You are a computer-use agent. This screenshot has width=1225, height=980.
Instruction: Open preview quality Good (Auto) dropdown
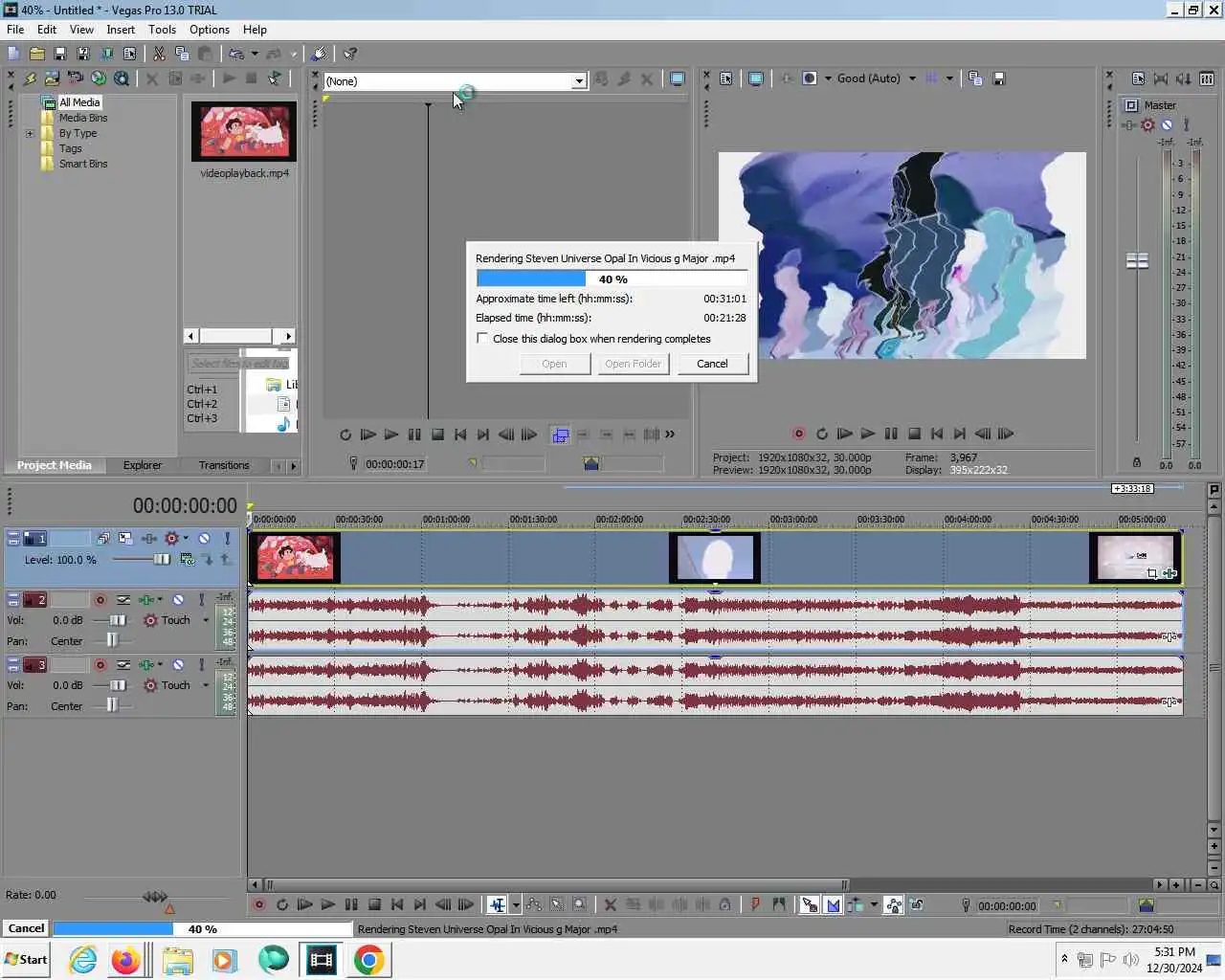coord(912,78)
